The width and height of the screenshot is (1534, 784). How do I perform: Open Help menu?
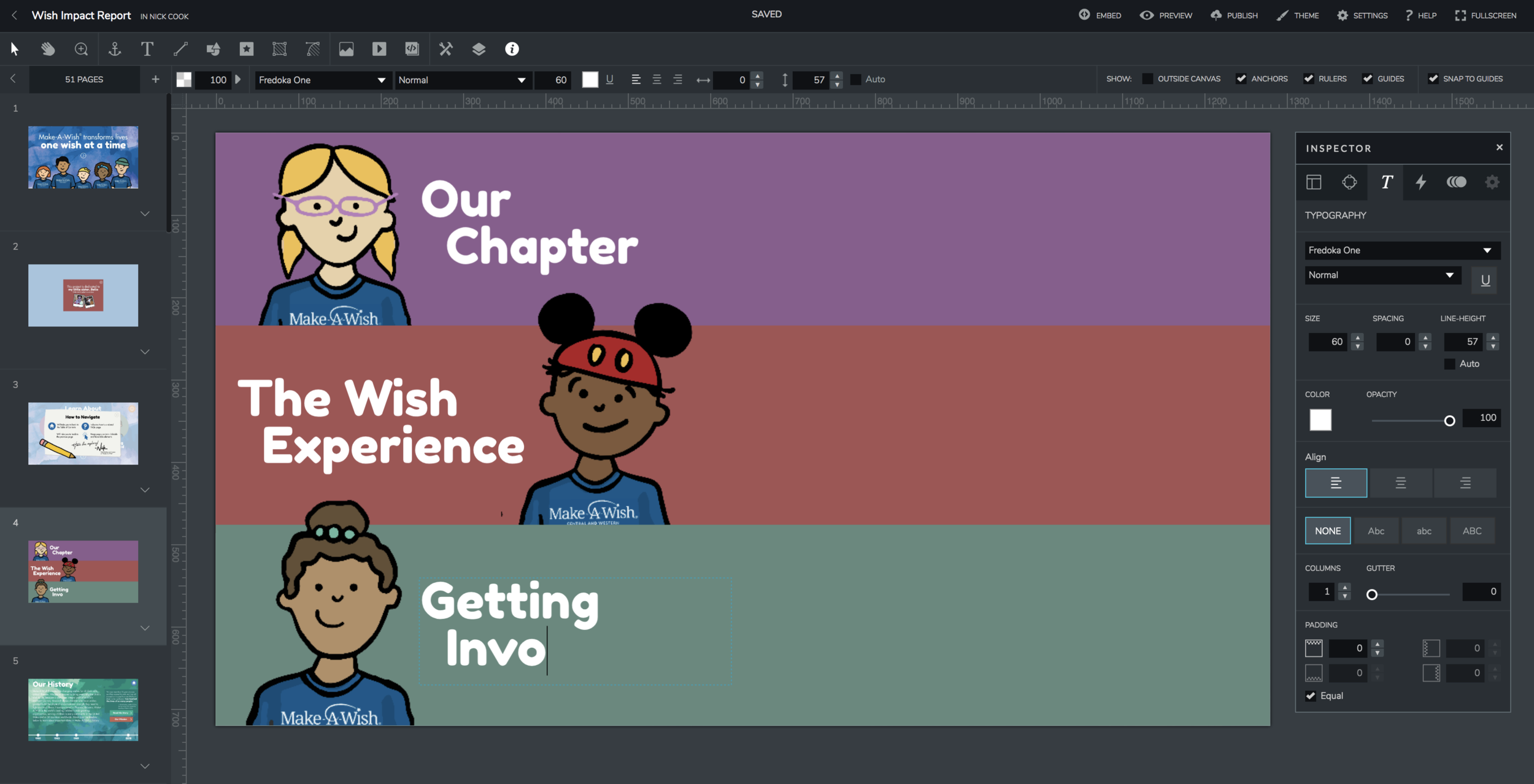[x=1420, y=15]
